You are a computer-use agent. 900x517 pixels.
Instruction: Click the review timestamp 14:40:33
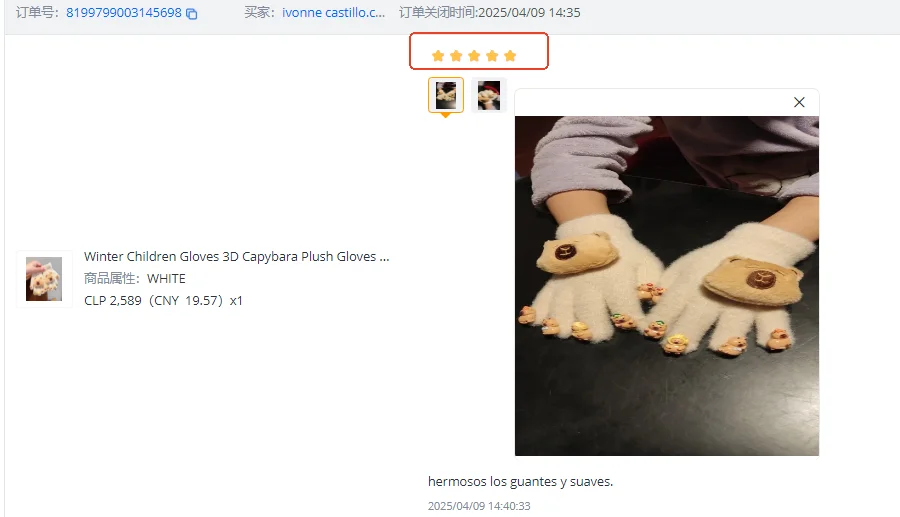coord(479,506)
